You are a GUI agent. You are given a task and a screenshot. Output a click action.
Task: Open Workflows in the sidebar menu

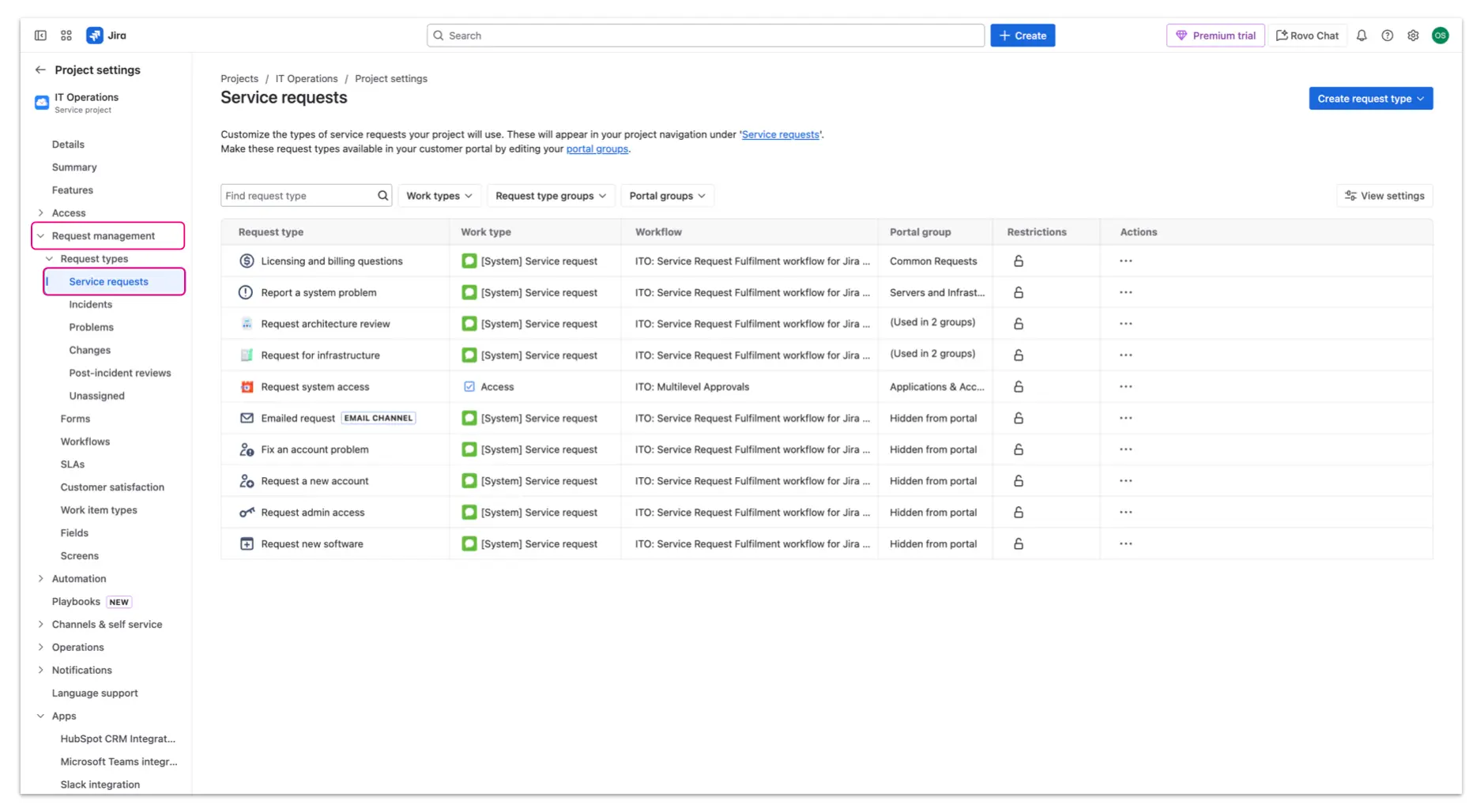[x=85, y=442]
